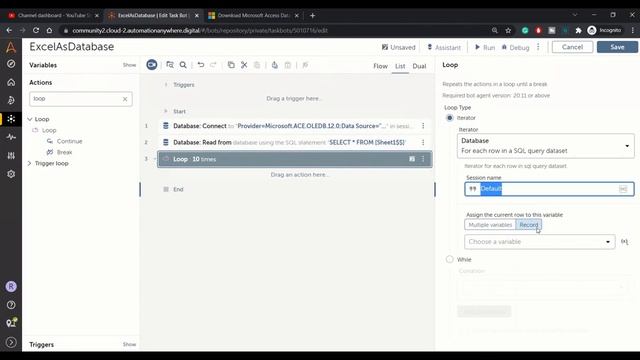Screen dimensions: 640x360
Task: Open more options for Database: Connect row
Action: [x=423, y=126]
